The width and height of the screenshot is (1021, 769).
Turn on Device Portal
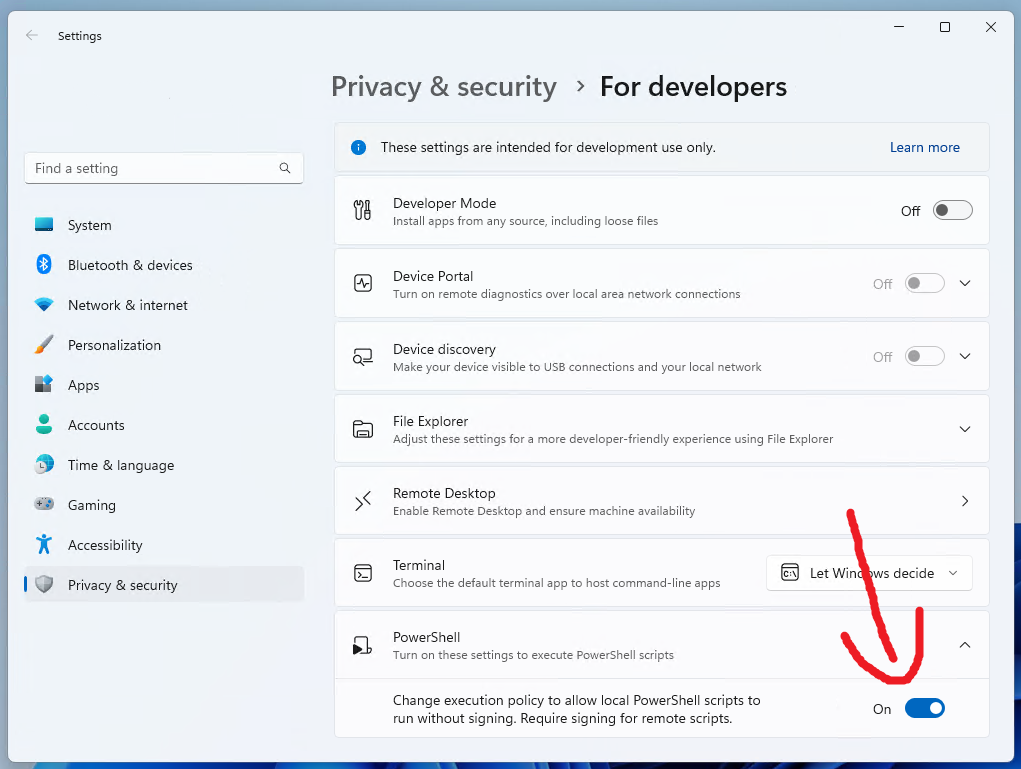click(923, 283)
